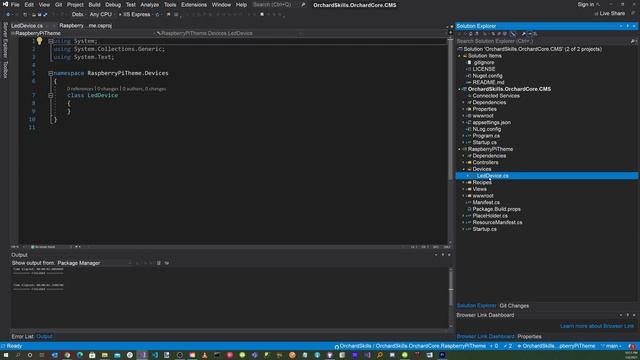Open RaspberryPiTheme.Devices.LedDevice type dropdown
The image size is (640, 360).
[x=229, y=33]
